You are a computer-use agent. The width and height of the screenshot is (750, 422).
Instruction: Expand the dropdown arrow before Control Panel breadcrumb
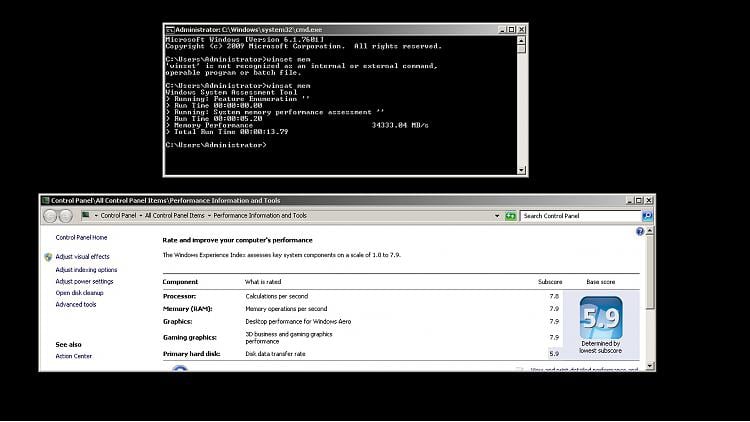tap(96, 216)
